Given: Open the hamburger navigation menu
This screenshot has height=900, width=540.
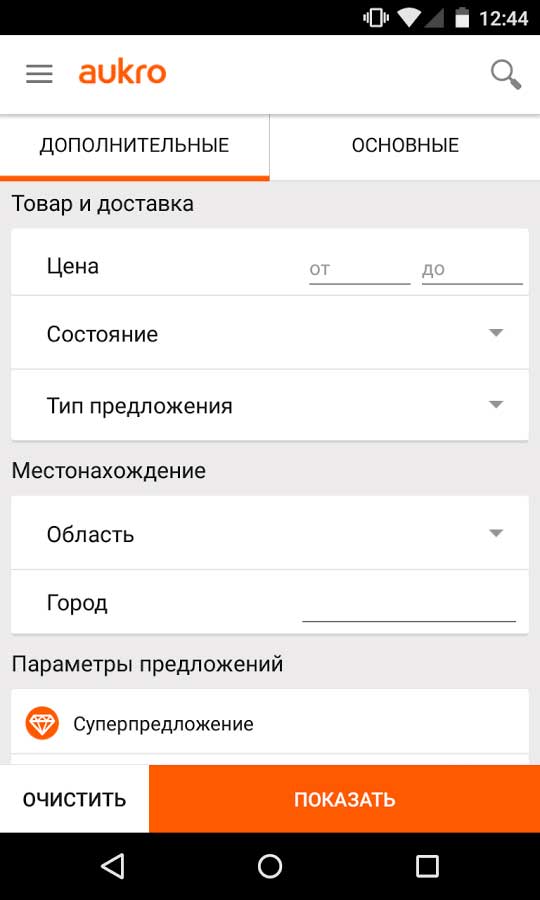Looking at the screenshot, I should pos(40,74).
